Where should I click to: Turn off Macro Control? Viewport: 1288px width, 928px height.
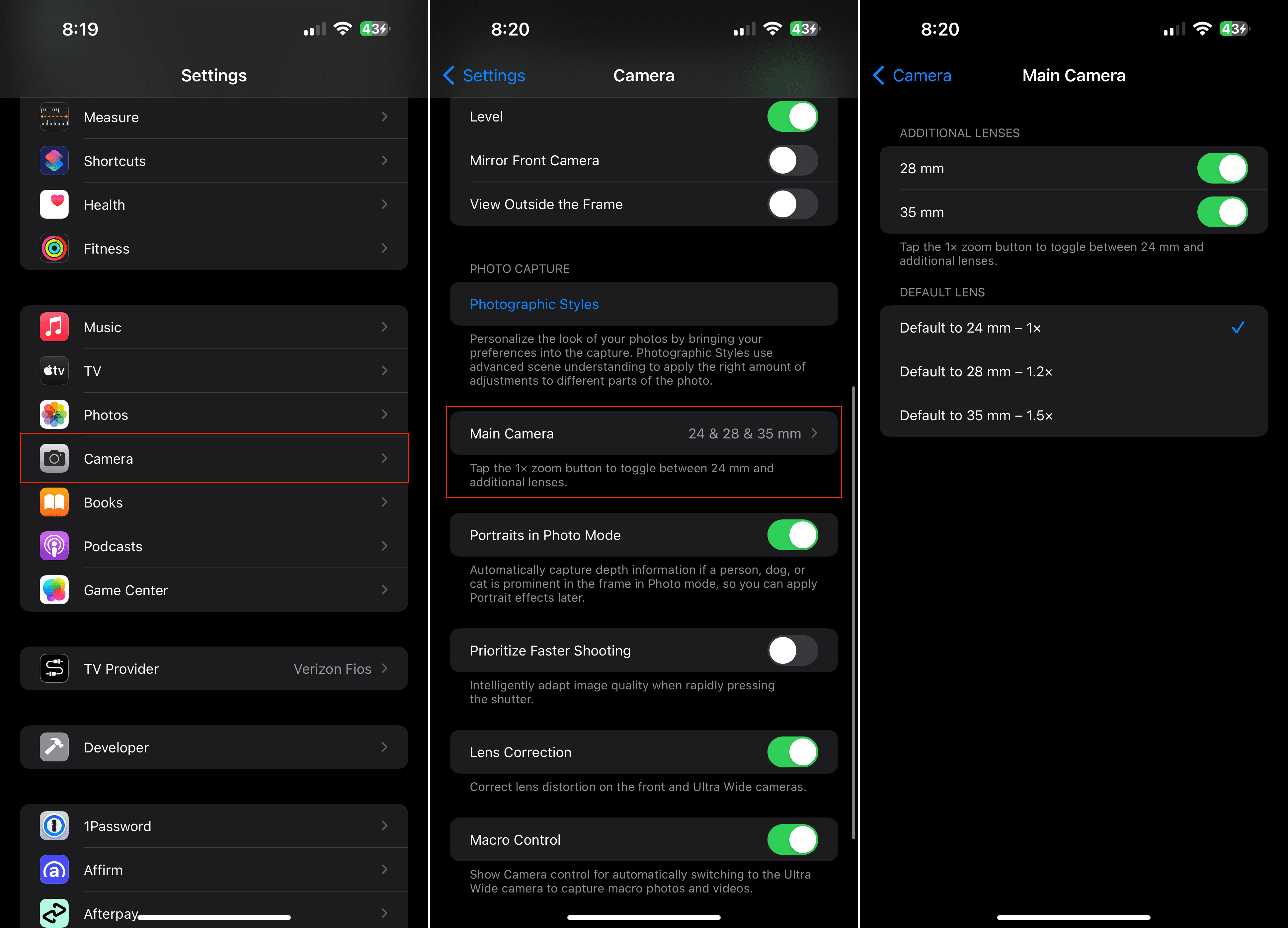792,839
